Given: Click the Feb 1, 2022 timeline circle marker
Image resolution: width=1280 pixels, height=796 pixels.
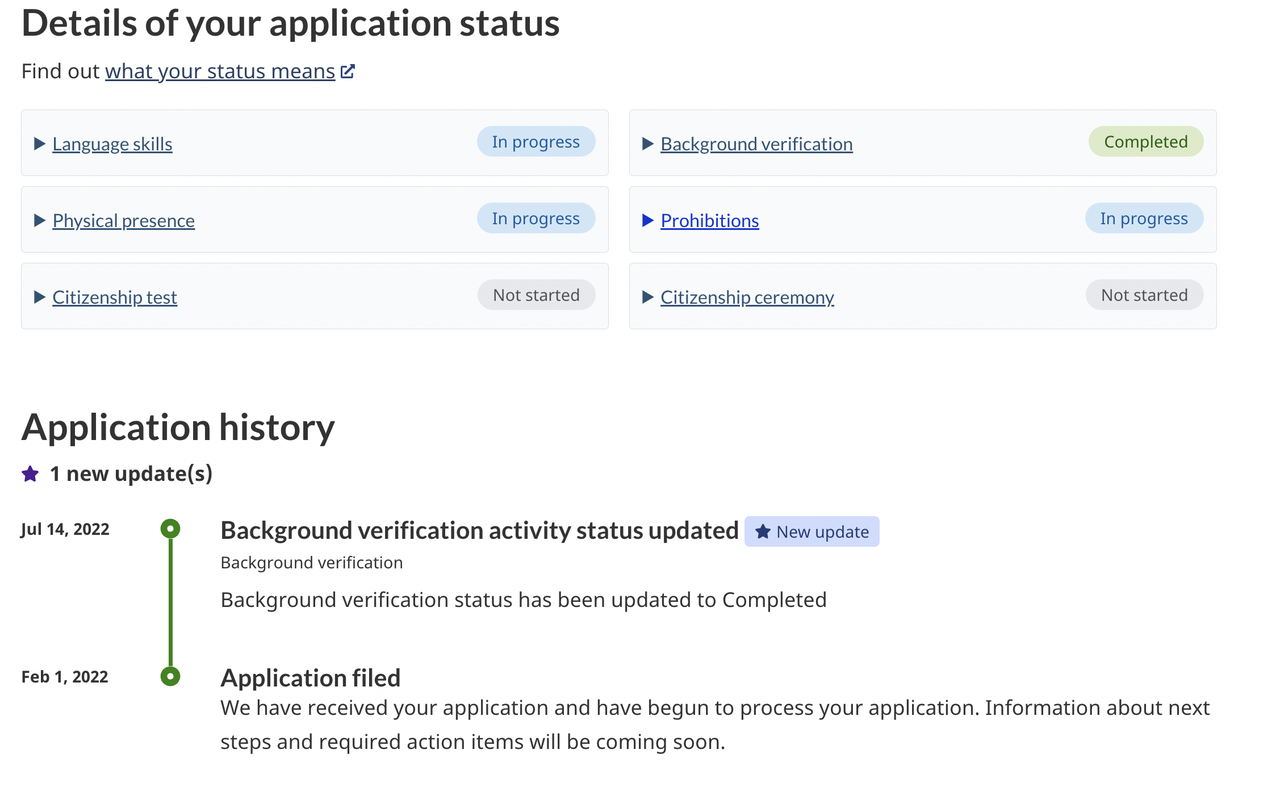Looking at the screenshot, I should click(171, 677).
